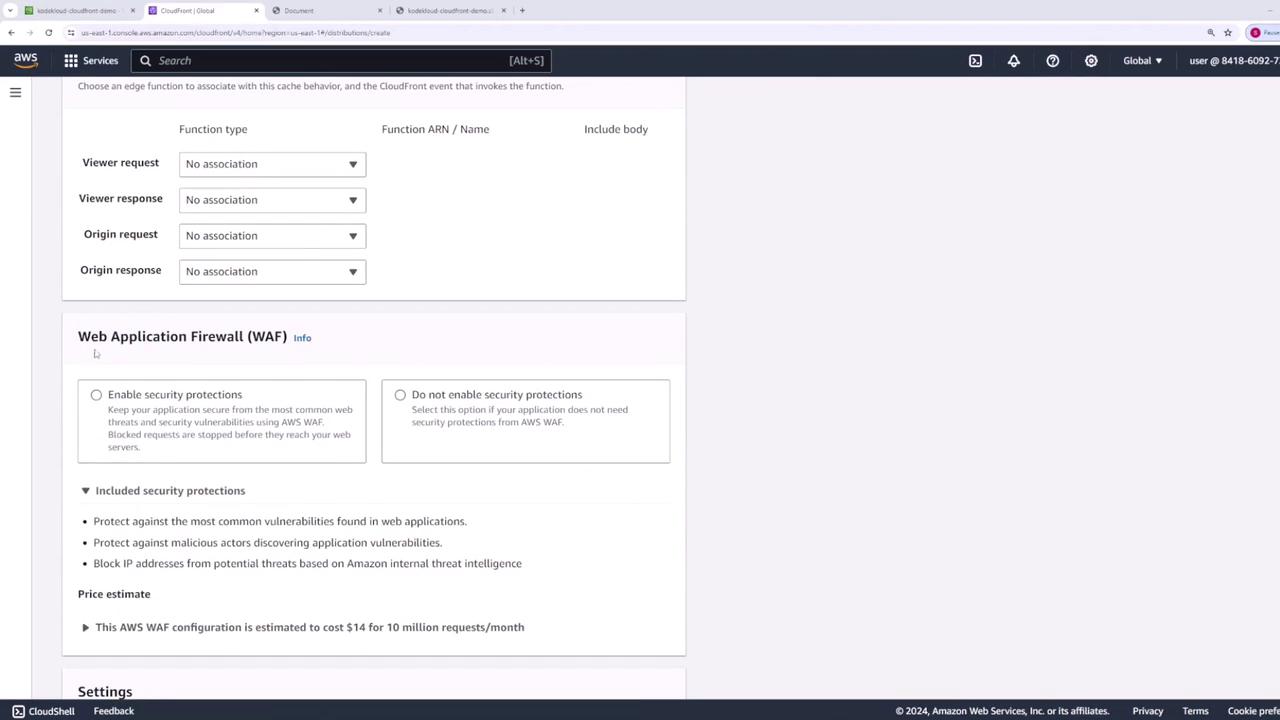Image resolution: width=1280 pixels, height=720 pixels.
Task: Open the Feedback link in footer
Action: pos(114,711)
